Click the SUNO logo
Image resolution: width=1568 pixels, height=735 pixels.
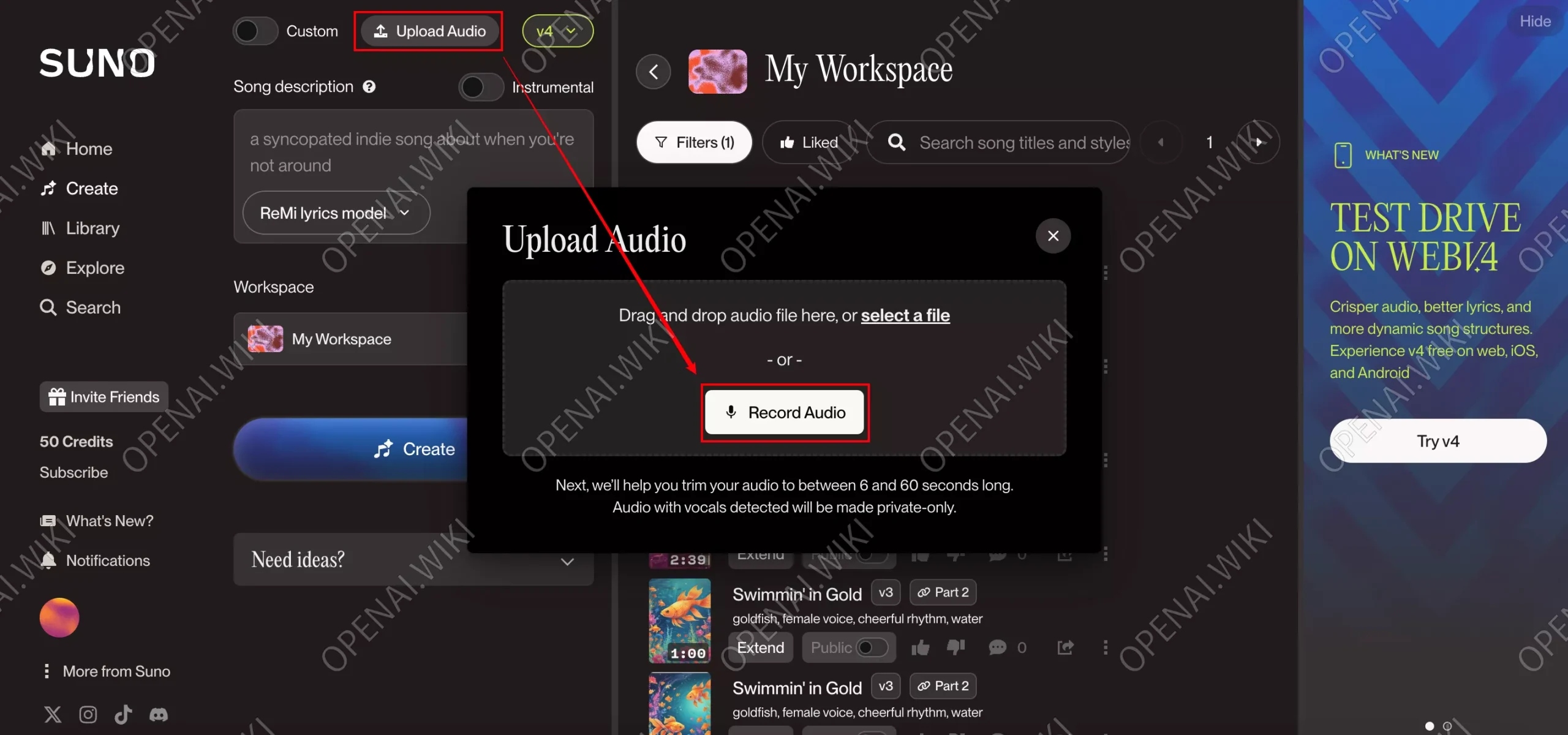pyautogui.click(x=97, y=63)
